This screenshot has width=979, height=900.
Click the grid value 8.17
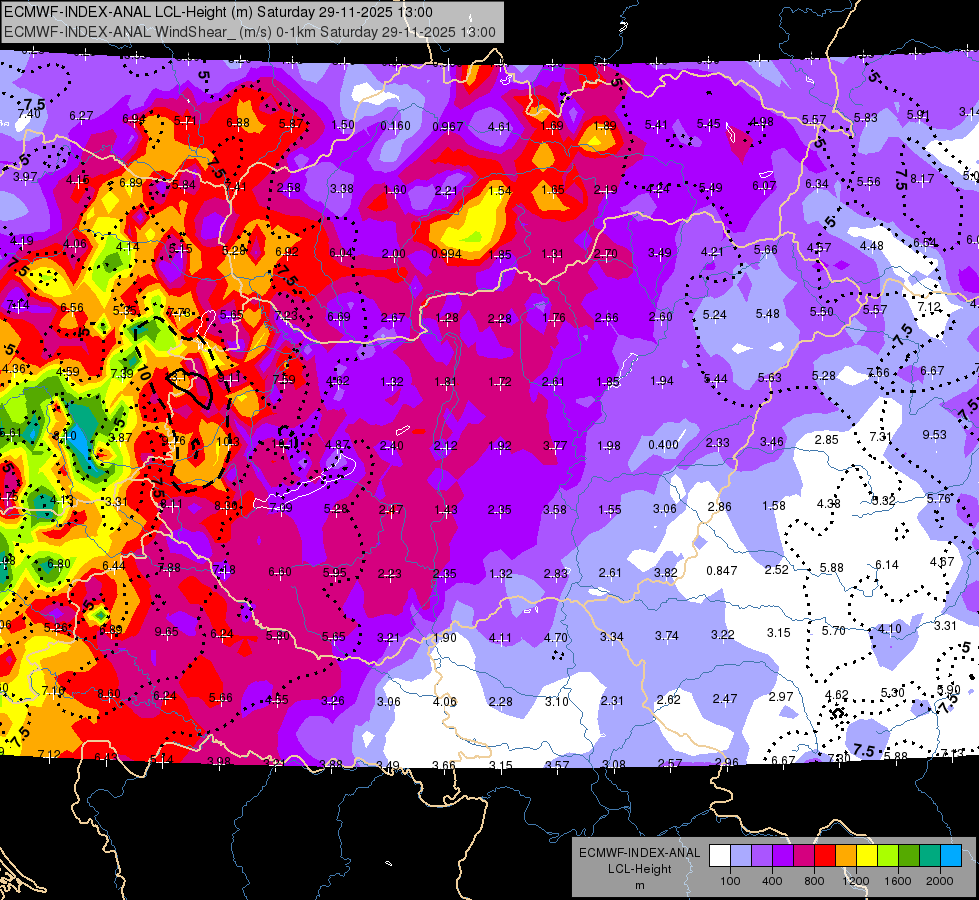click(922, 179)
